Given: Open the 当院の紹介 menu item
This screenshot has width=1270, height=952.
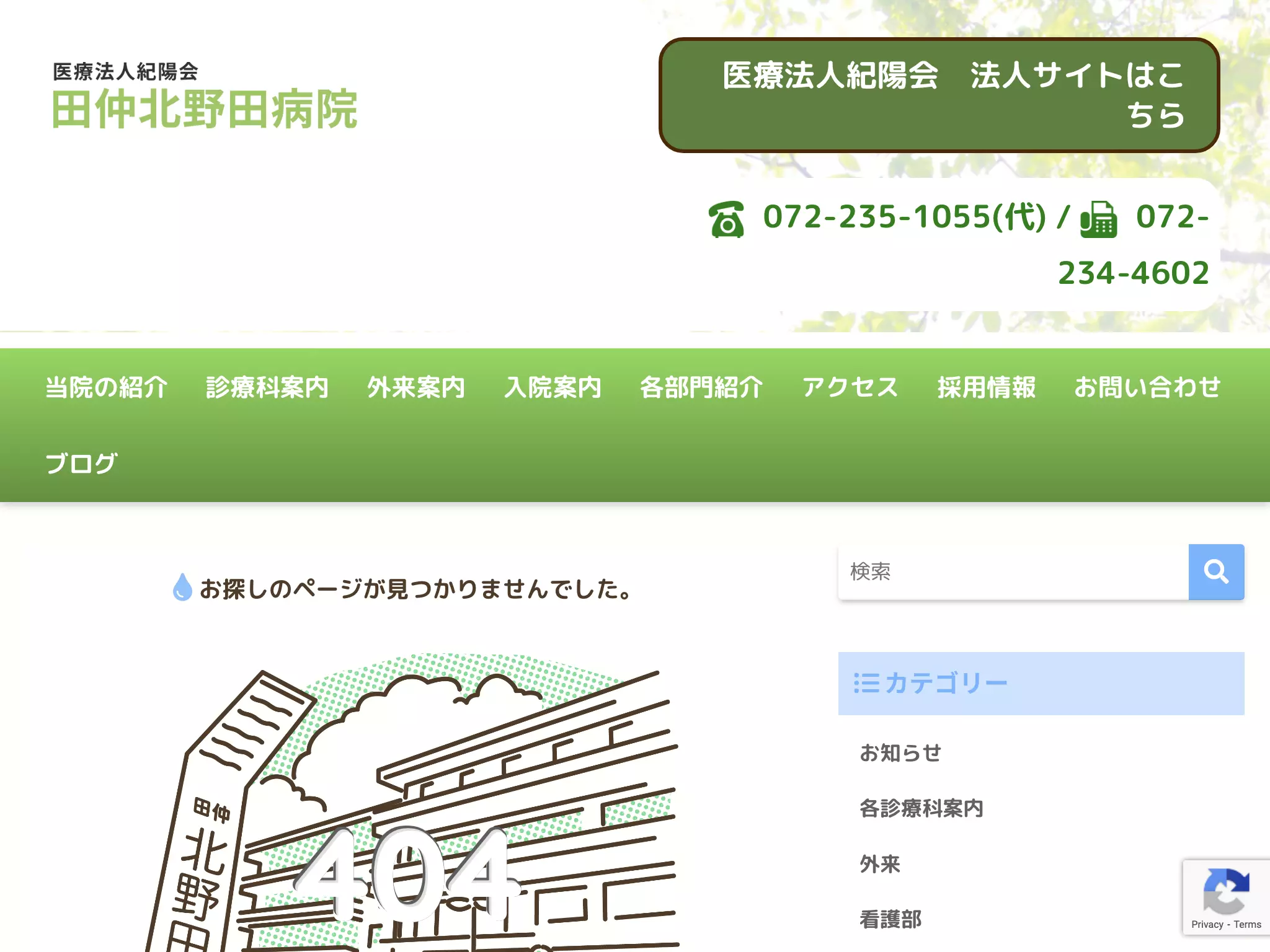Looking at the screenshot, I should [106, 387].
